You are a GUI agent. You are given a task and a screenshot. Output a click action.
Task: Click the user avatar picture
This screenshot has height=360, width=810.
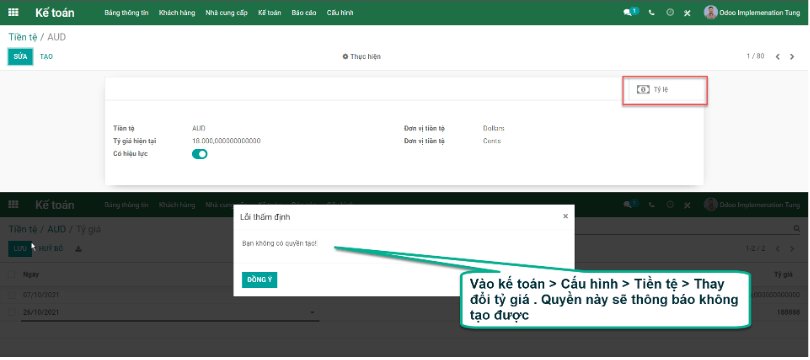[711, 12]
